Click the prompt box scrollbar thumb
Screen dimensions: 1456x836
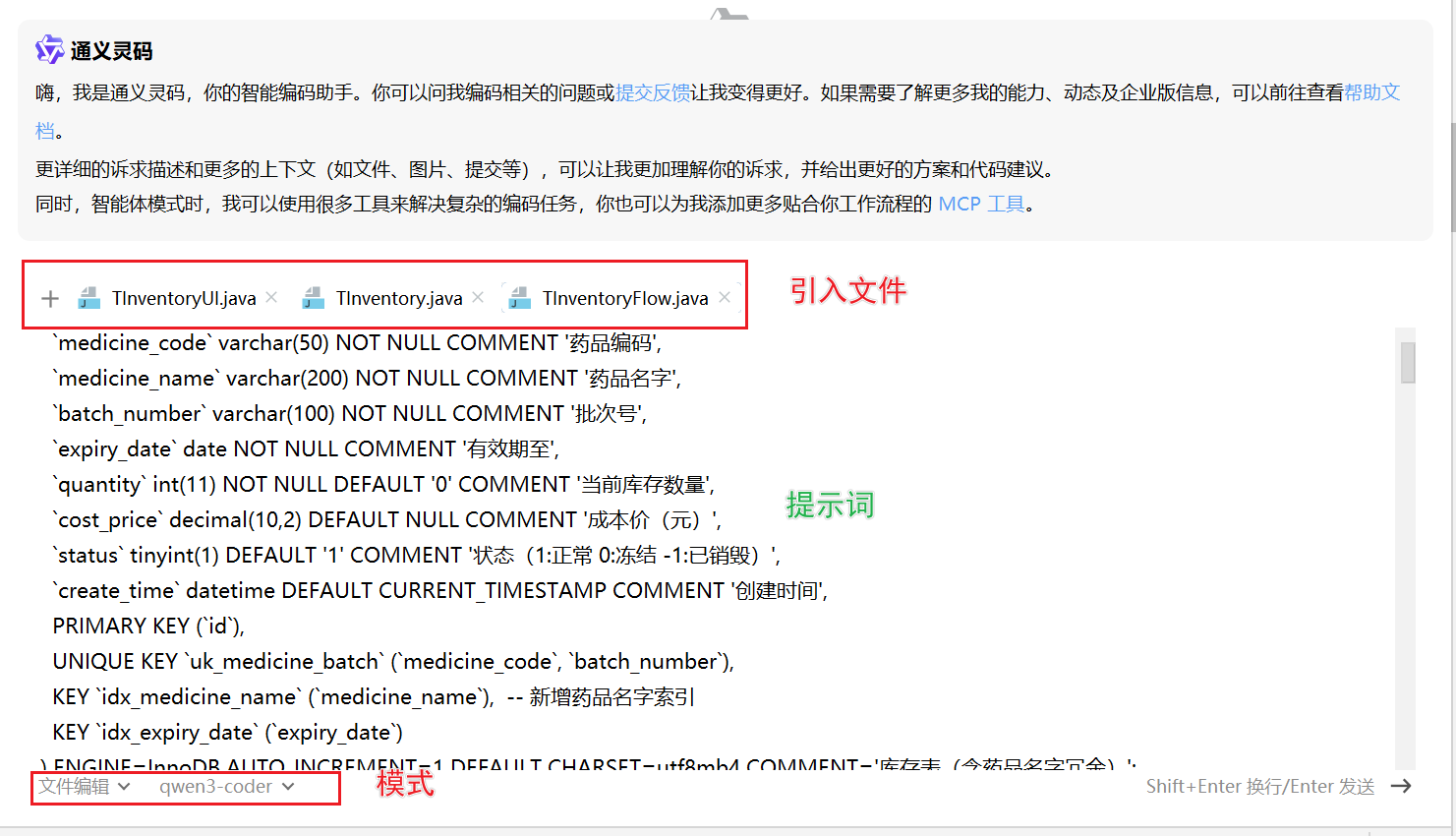pos(1408,363)
